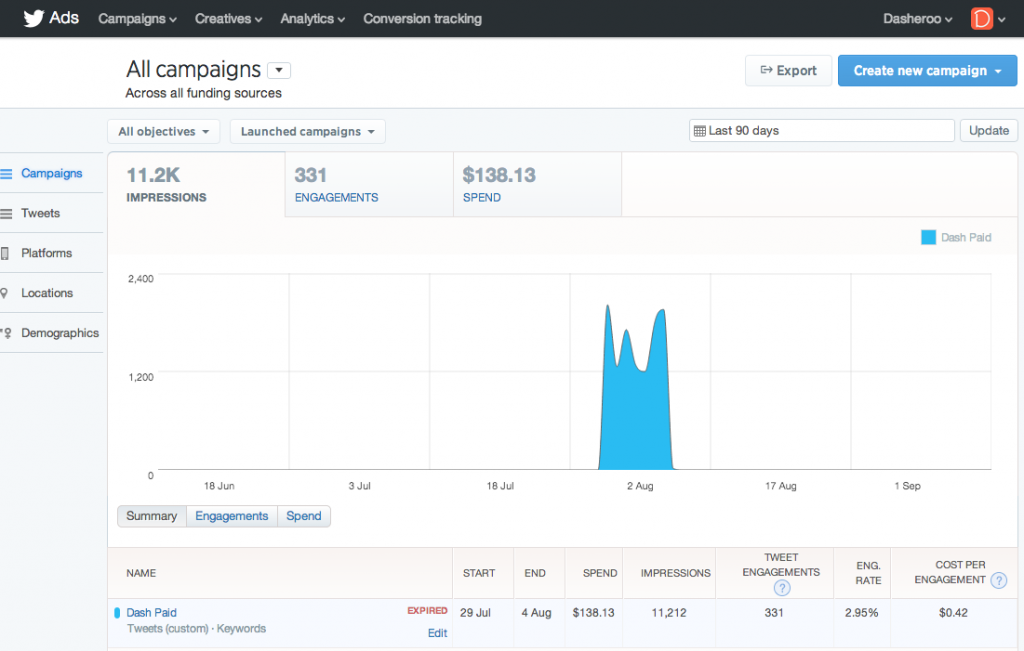This screenshot has height=651, width=1024.
Task: Click the Last 90 days date field
Action: [x=822, y=131]
